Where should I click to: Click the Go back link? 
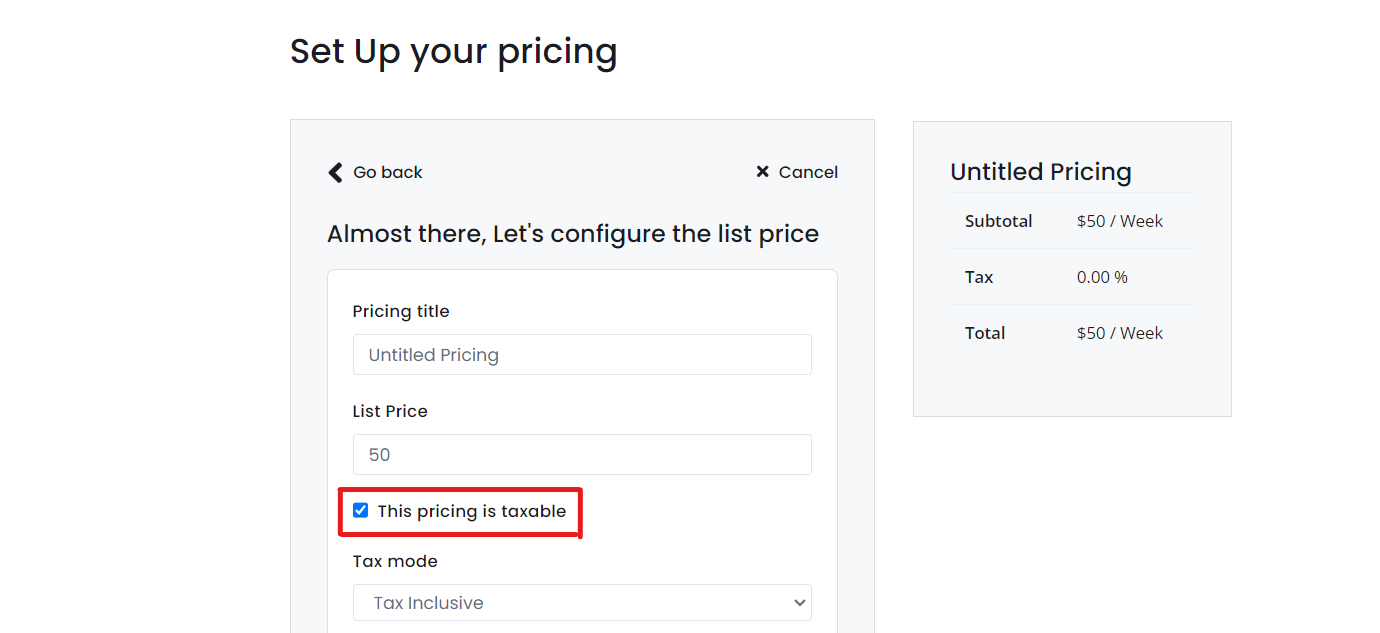click(386, 172)
